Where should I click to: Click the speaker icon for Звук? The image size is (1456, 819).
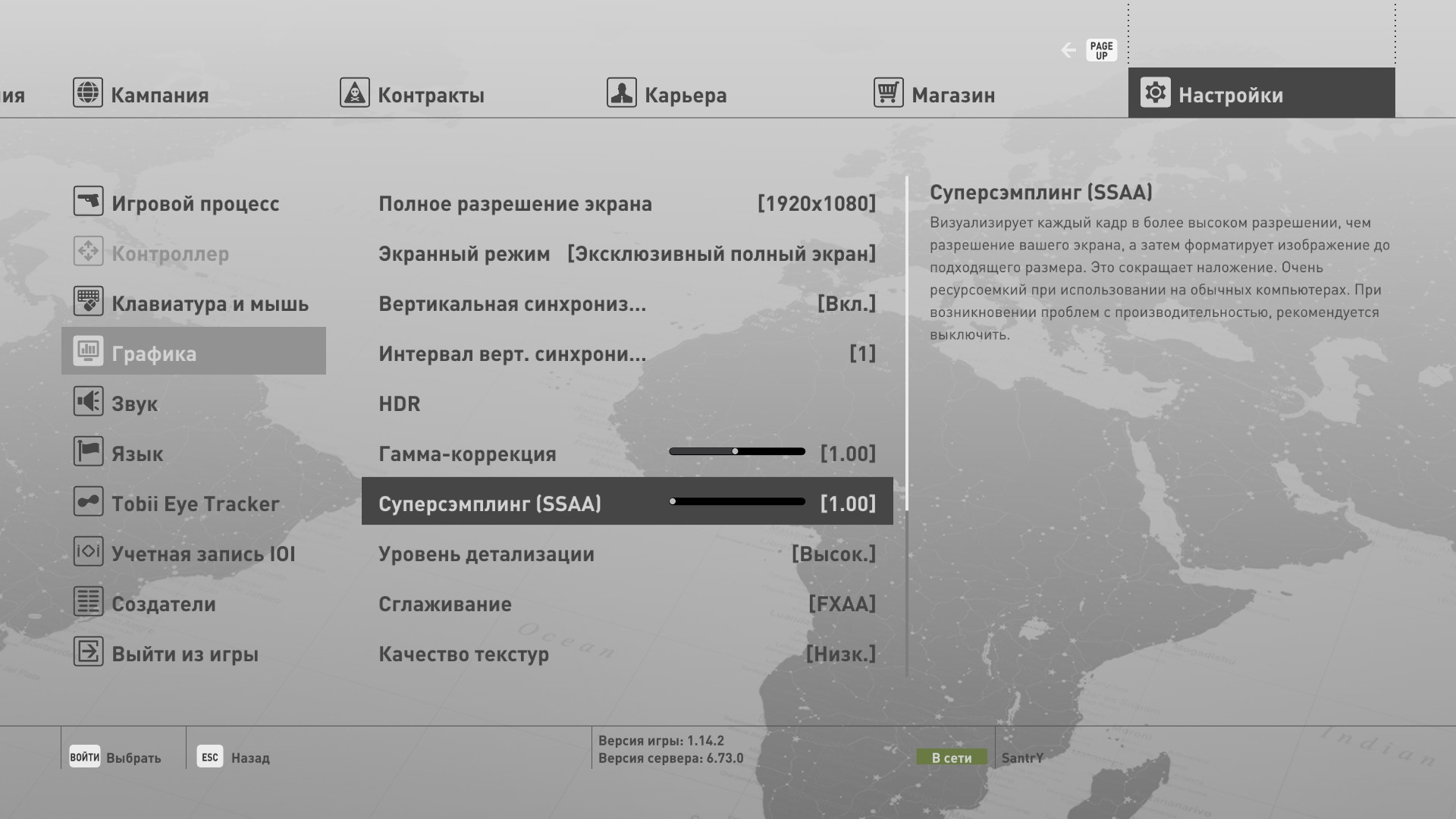click(x=89, y=401)
